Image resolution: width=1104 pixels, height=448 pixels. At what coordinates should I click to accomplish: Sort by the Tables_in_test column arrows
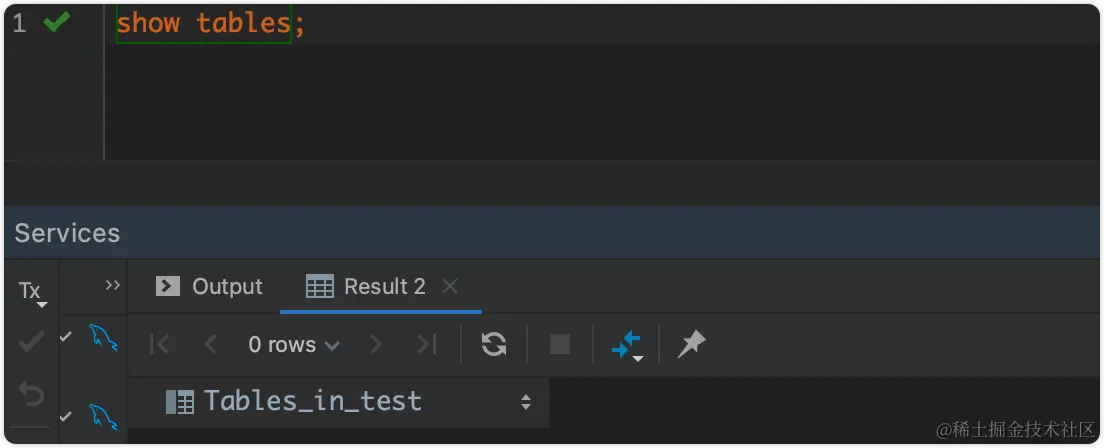[525, 402]
